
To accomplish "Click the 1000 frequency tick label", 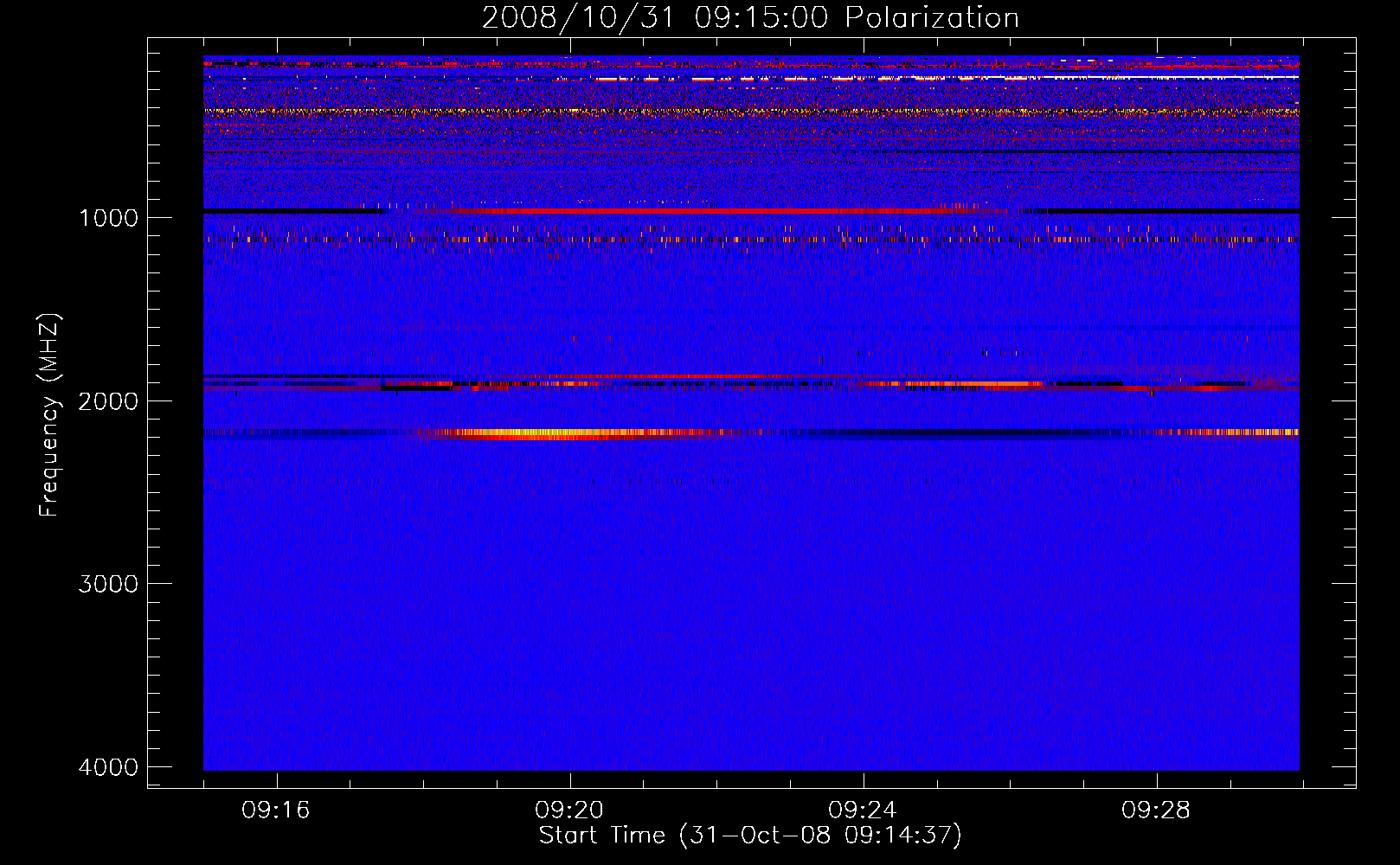I will tap(108, 218).
